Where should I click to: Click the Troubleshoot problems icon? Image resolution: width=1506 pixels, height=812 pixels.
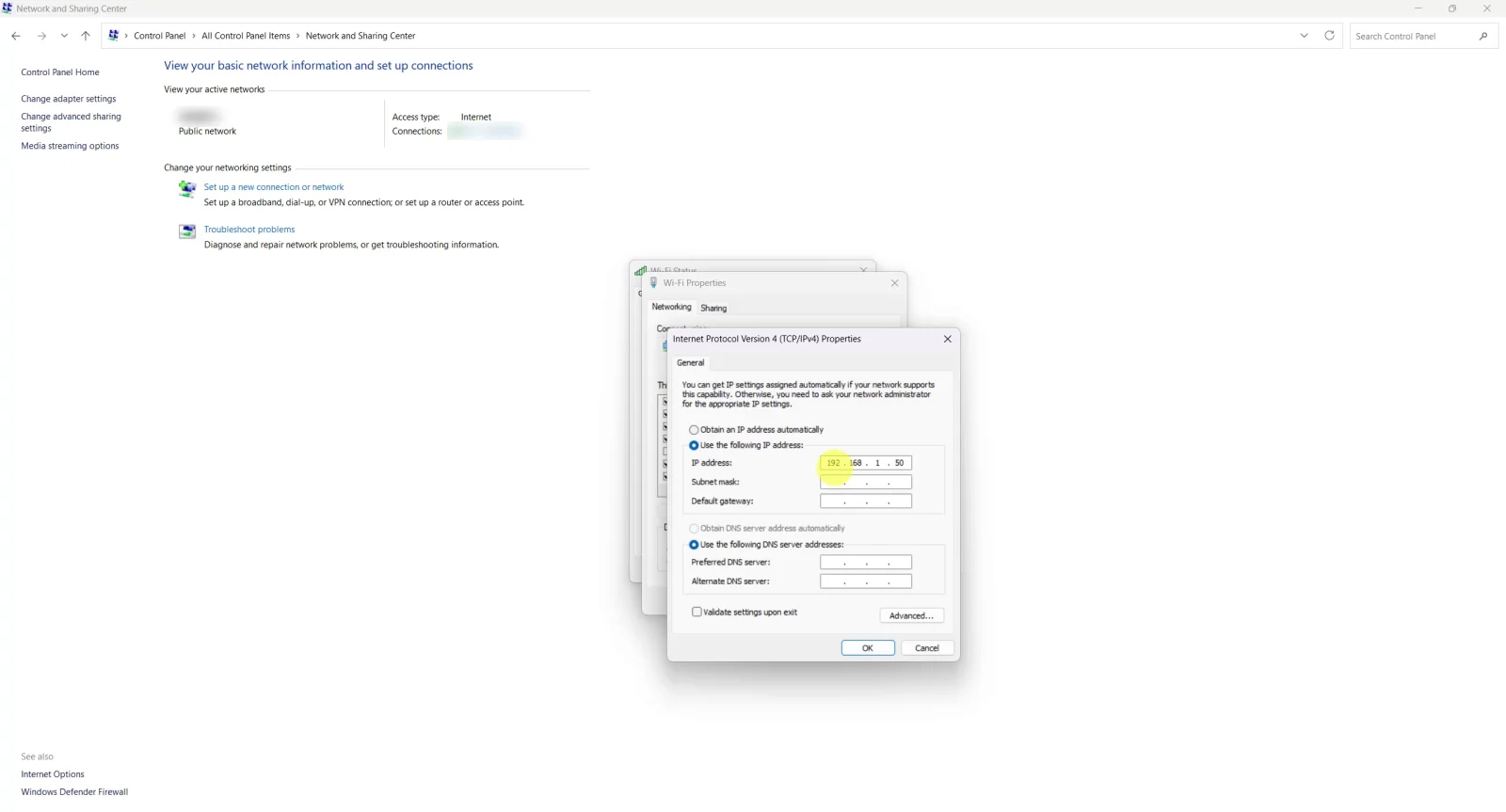(x=187, y=231)
